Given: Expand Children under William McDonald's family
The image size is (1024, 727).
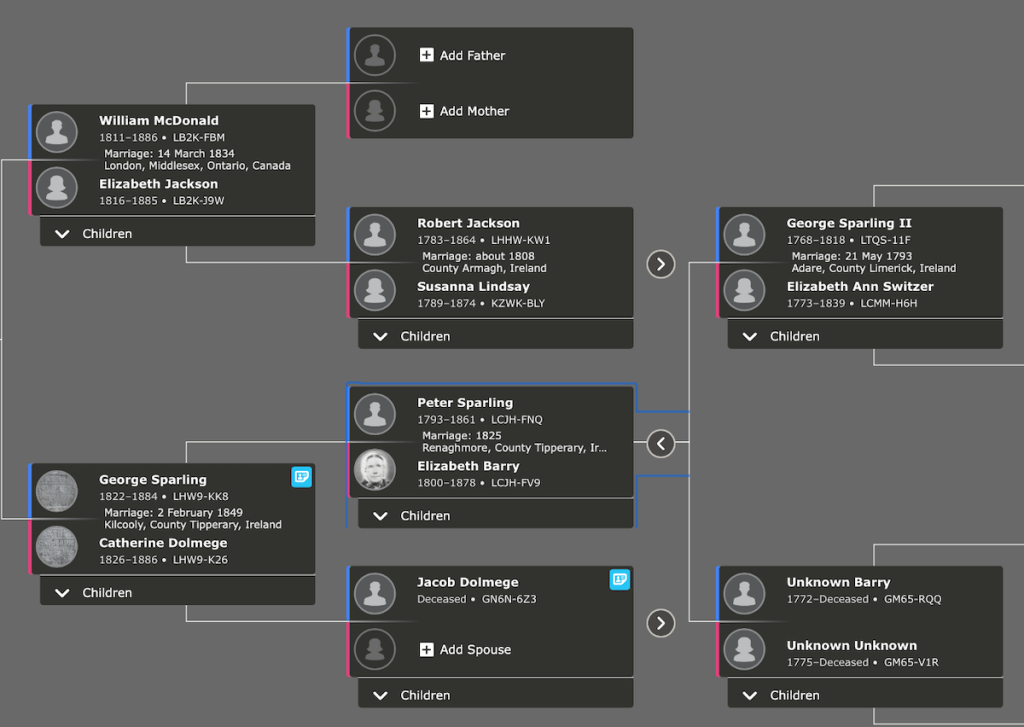Looking at the screenshot, I should 94,234.
